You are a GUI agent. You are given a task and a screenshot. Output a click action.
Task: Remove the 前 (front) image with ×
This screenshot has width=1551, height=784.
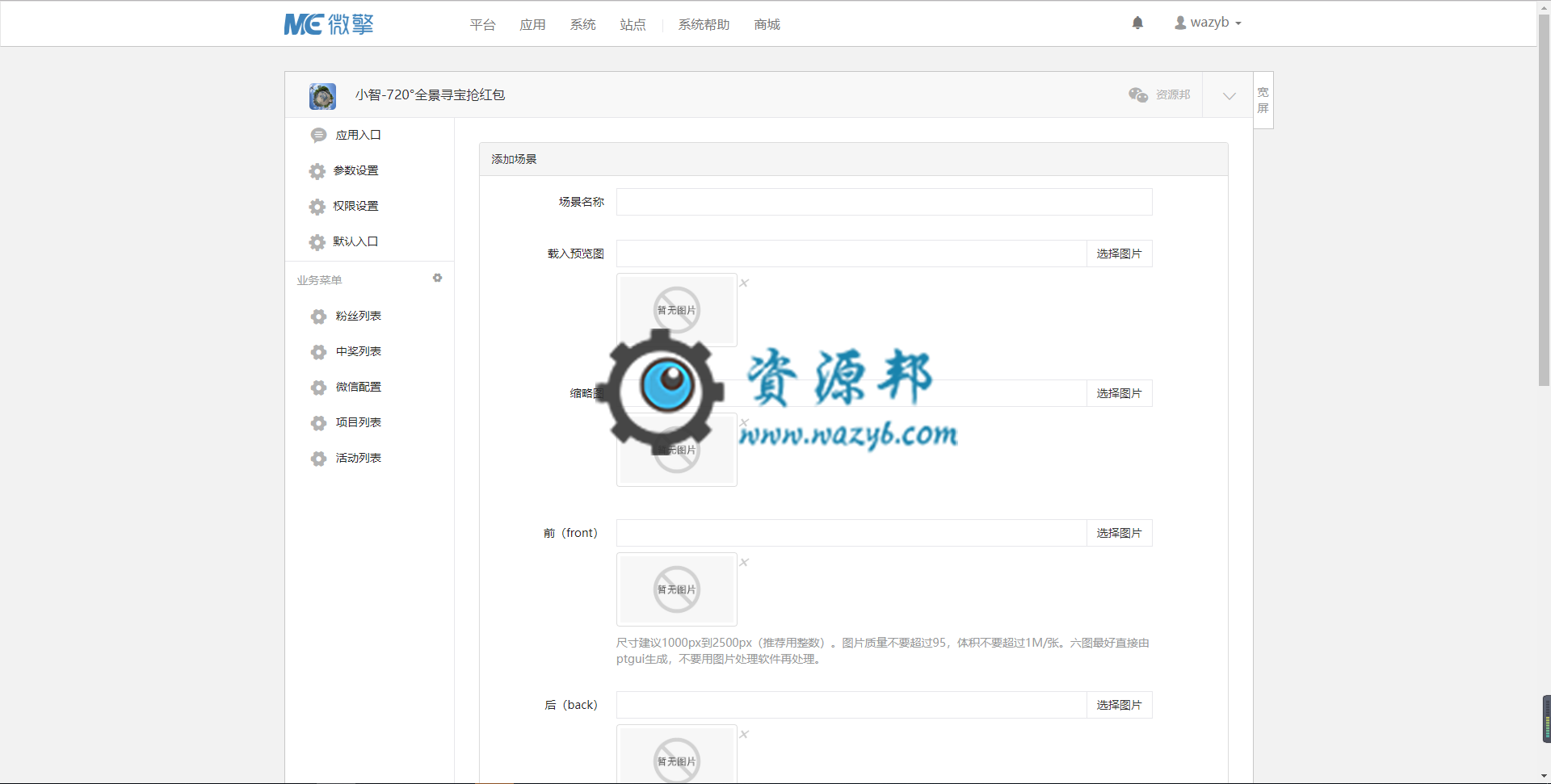point(744,562)
